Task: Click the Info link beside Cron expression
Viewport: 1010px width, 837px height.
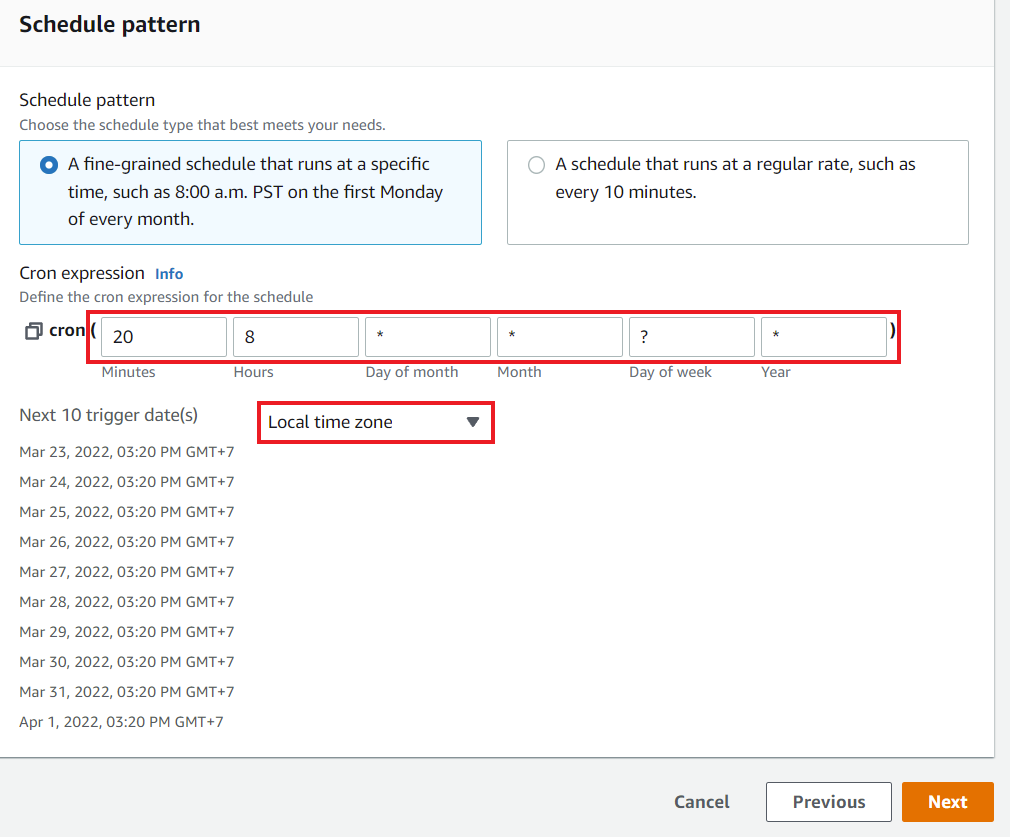Action: click(168, 273)
